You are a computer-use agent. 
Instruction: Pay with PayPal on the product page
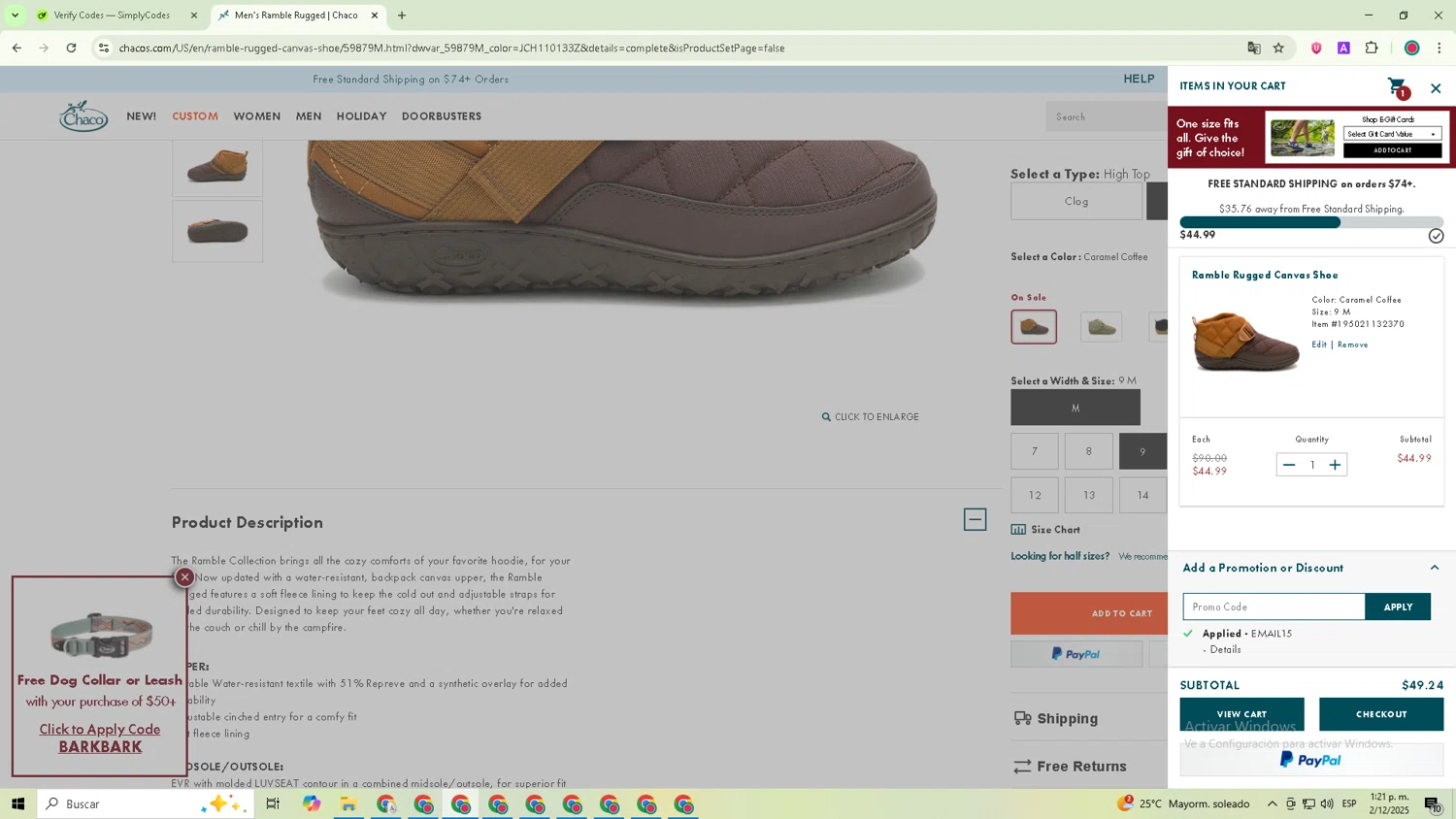click(x=1076, y=654)
